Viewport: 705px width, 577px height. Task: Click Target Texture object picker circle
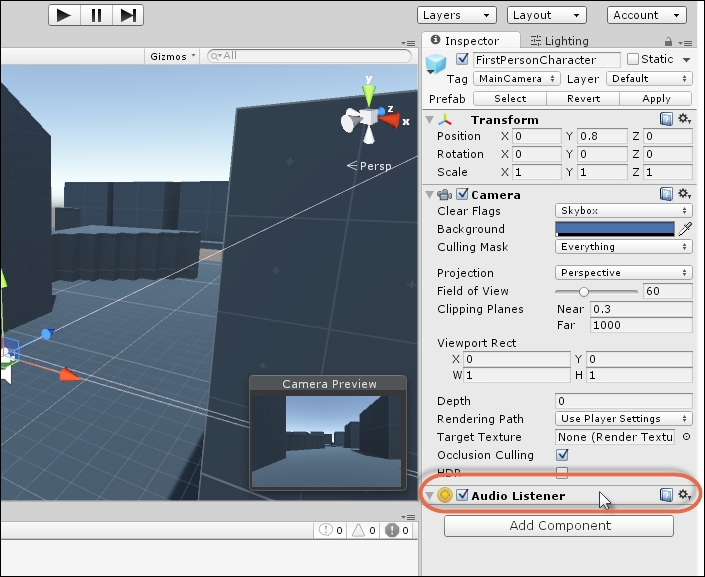pyautogui.click(x=686, y=437)
